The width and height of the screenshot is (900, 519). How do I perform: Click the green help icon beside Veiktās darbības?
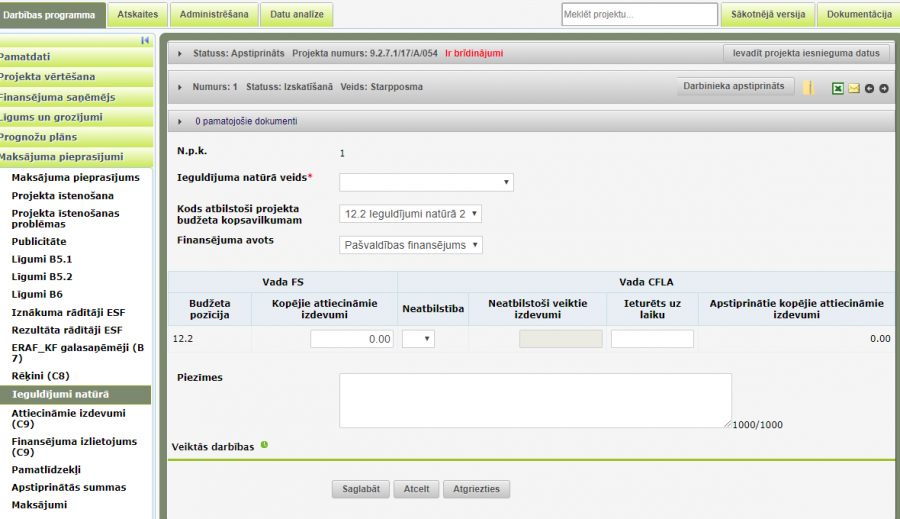pyautogui.click(x=265, y=445)
